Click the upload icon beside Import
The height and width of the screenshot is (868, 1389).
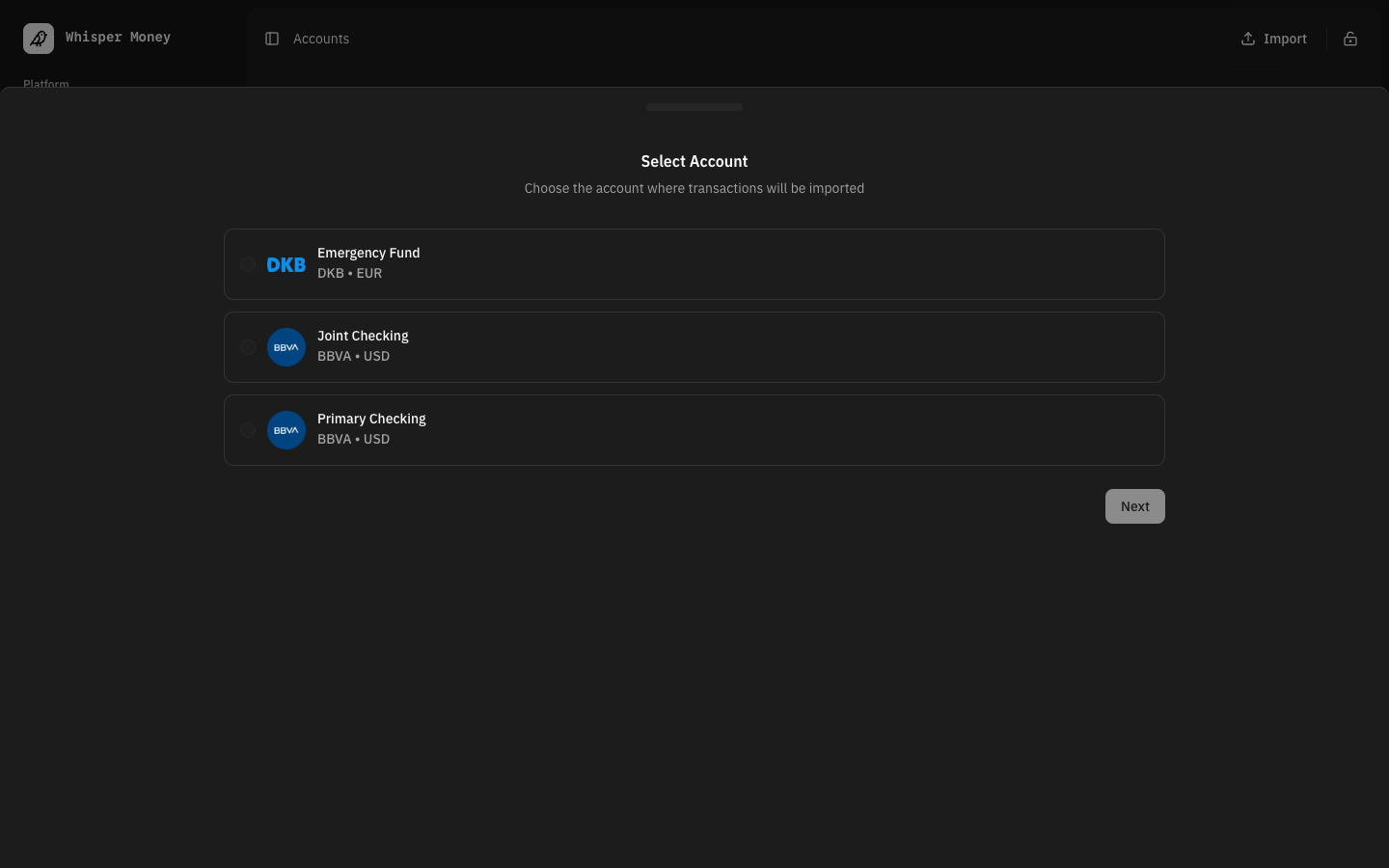(x=1248, y=39)
